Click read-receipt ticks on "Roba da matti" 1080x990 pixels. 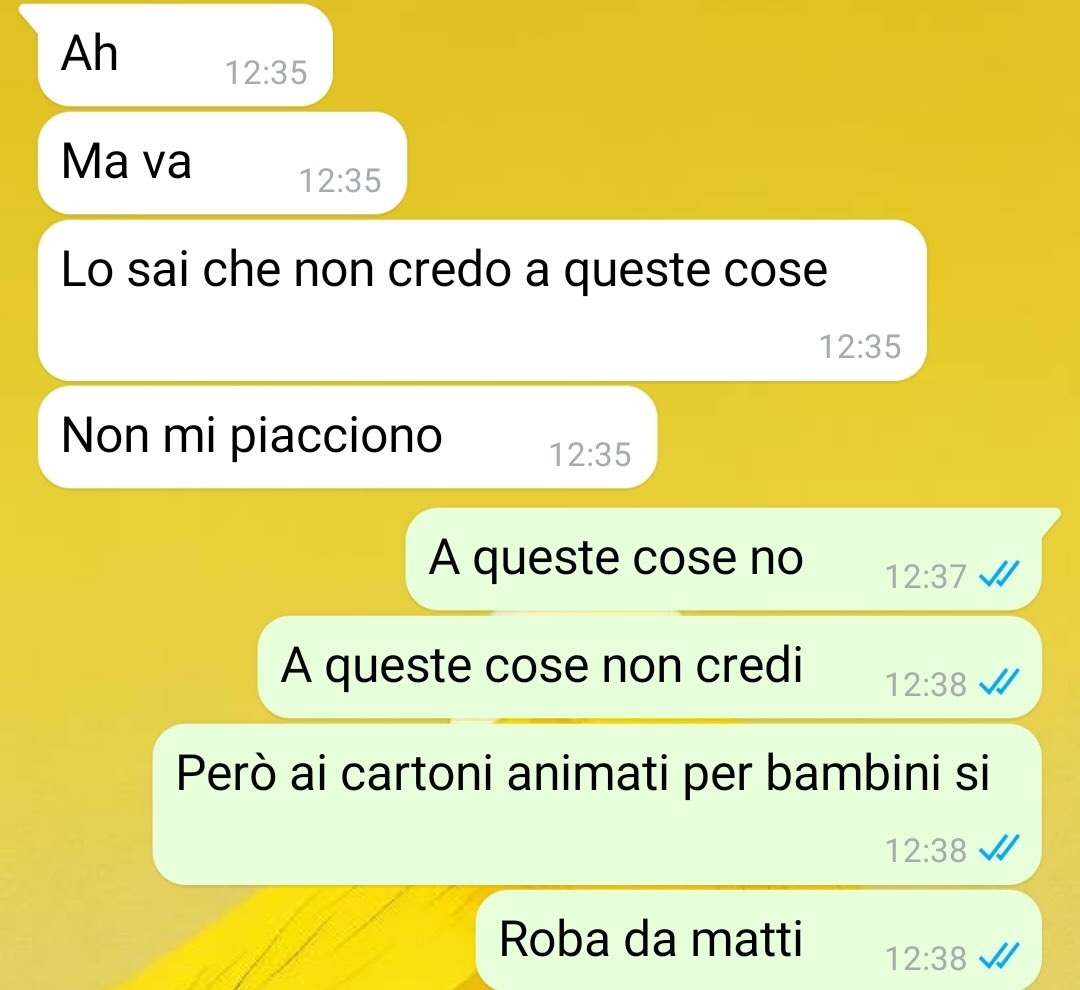click(x=999, y=956)
